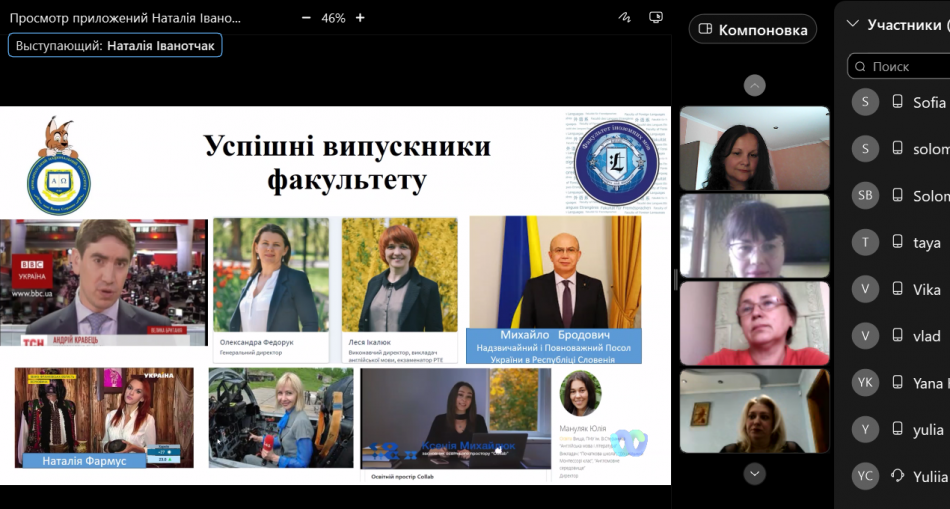Screen dimensions: 950x509
Task: Zoom out shared content with minus button
Action: coord(306,18)
